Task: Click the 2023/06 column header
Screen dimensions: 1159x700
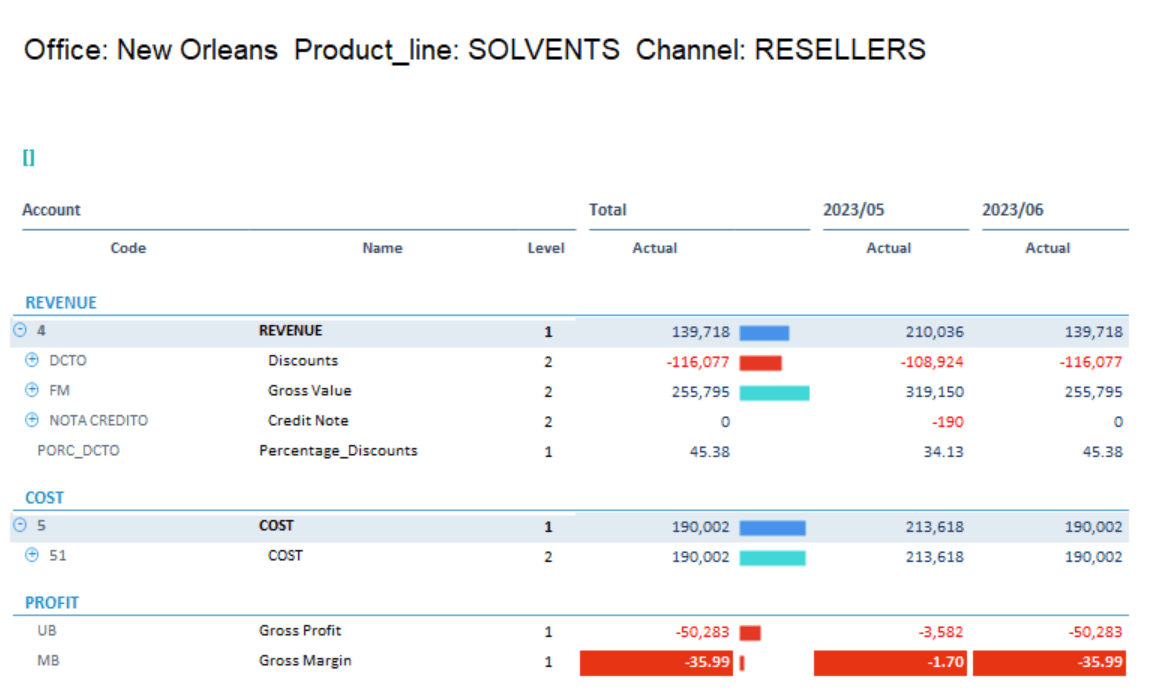Action: 1013,210
